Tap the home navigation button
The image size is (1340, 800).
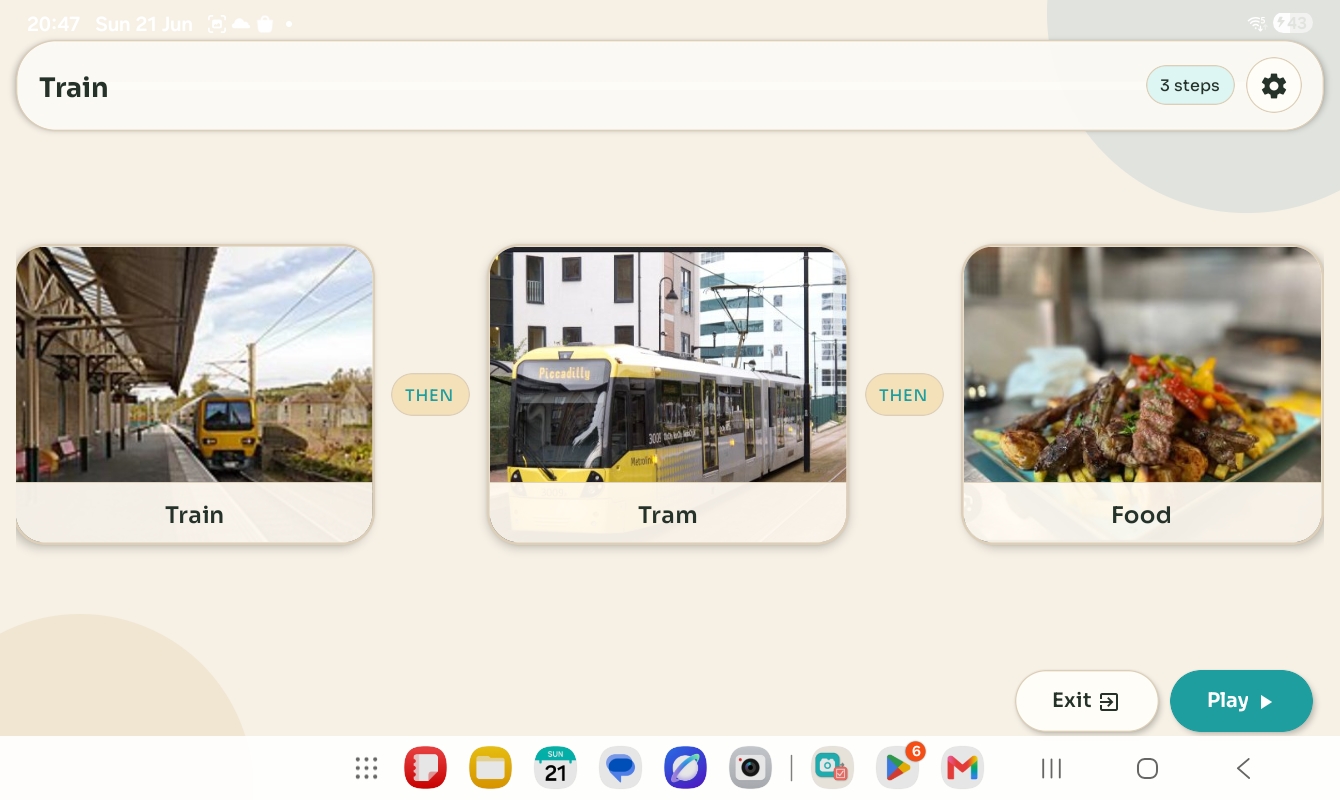click(1147, 768)
